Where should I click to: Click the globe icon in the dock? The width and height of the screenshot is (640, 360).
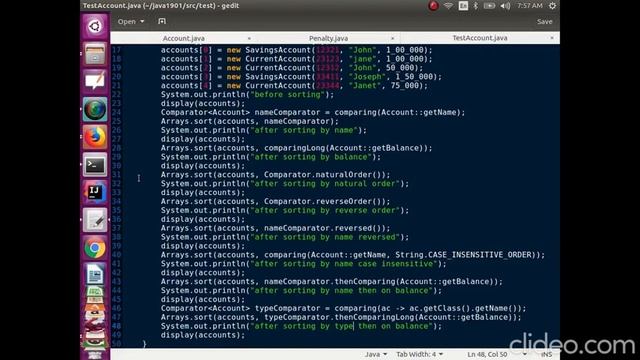tap(95, 109)
